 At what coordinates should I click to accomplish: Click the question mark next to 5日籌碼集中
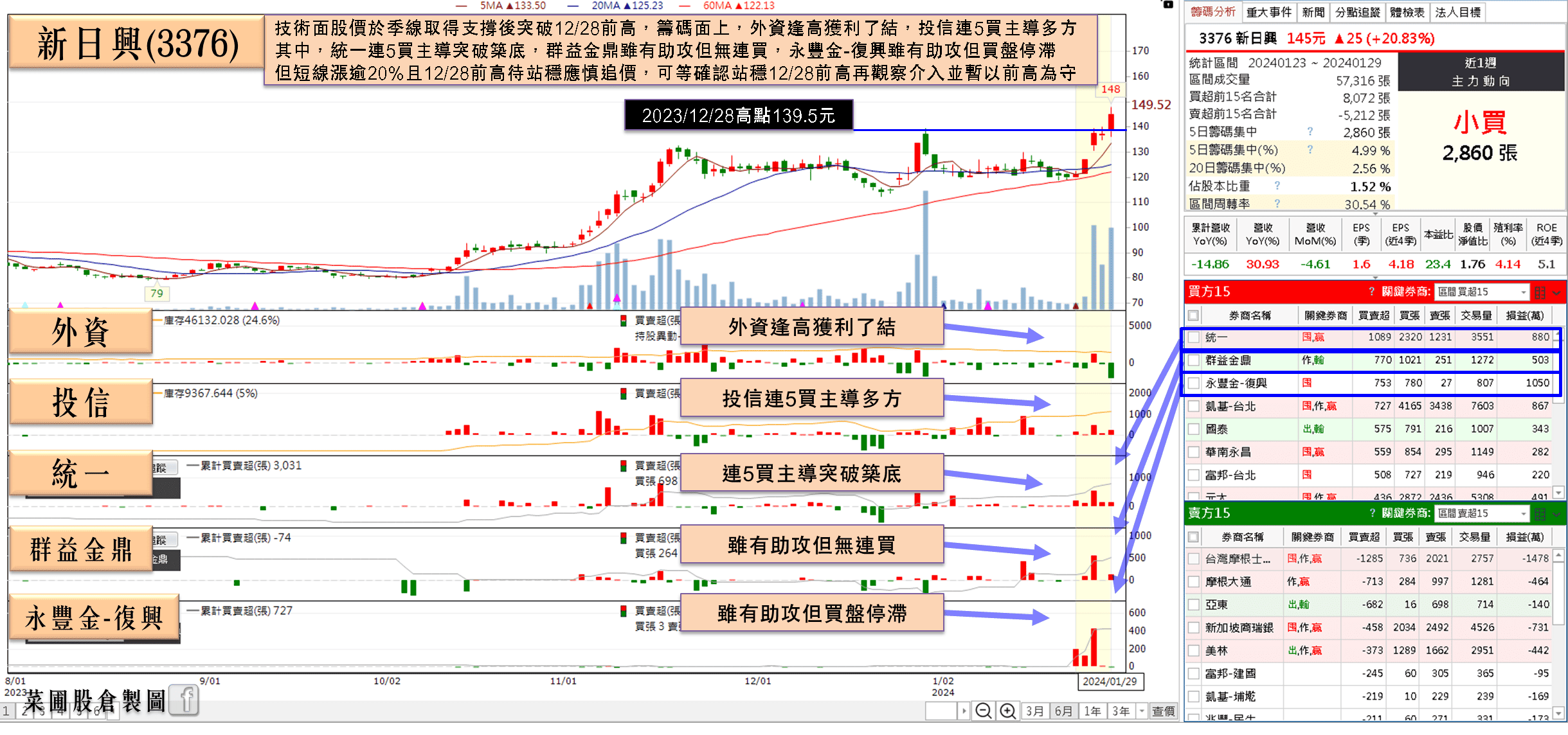(x=1310, y=132)
